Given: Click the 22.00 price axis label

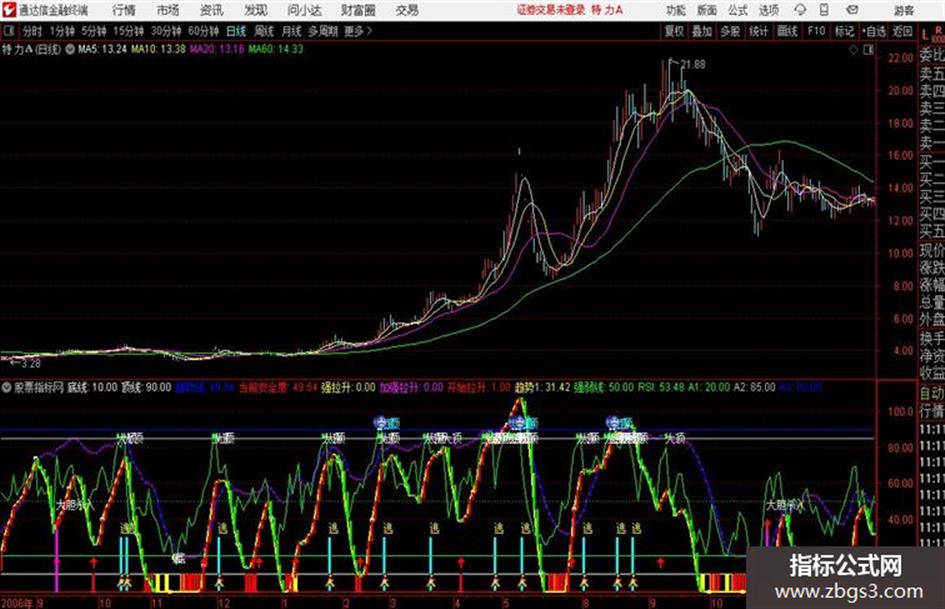Looking at the screenshot, I should click(901, 58).
